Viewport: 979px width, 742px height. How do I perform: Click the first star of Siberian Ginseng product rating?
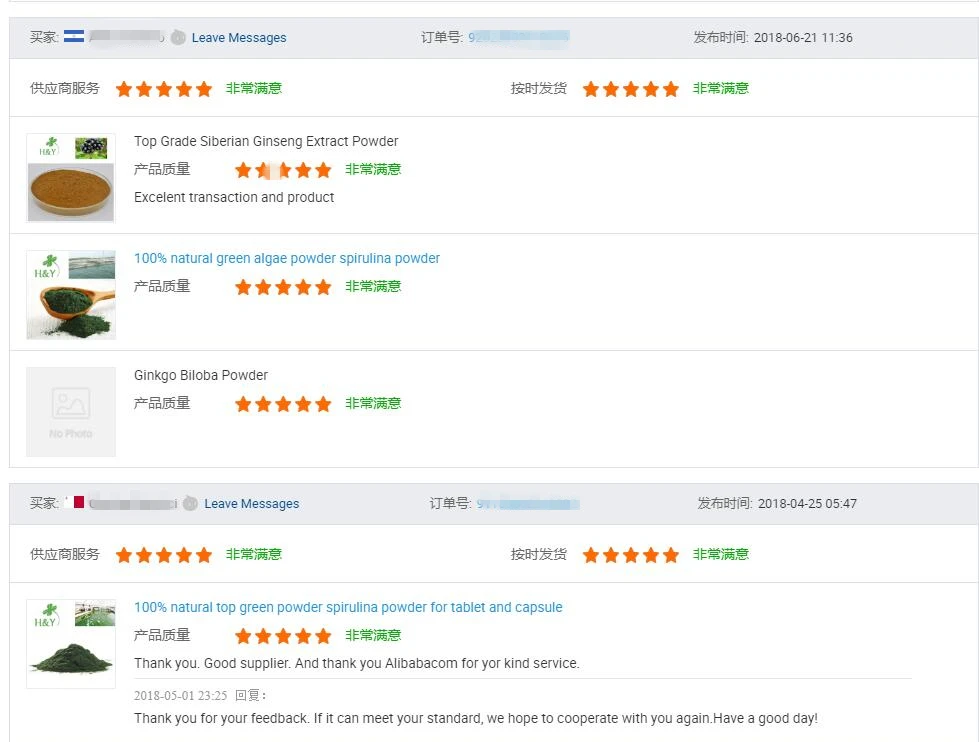pyautogui.click(x=243, y=170)
